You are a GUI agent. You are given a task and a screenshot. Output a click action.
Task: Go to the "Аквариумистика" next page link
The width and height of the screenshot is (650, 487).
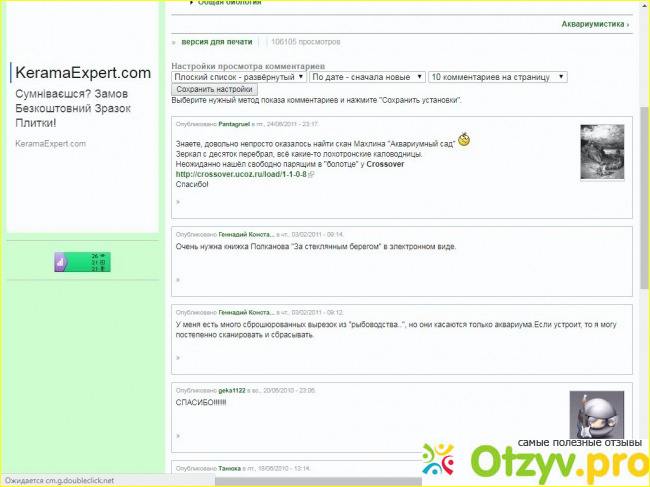(x=594, y=23)
